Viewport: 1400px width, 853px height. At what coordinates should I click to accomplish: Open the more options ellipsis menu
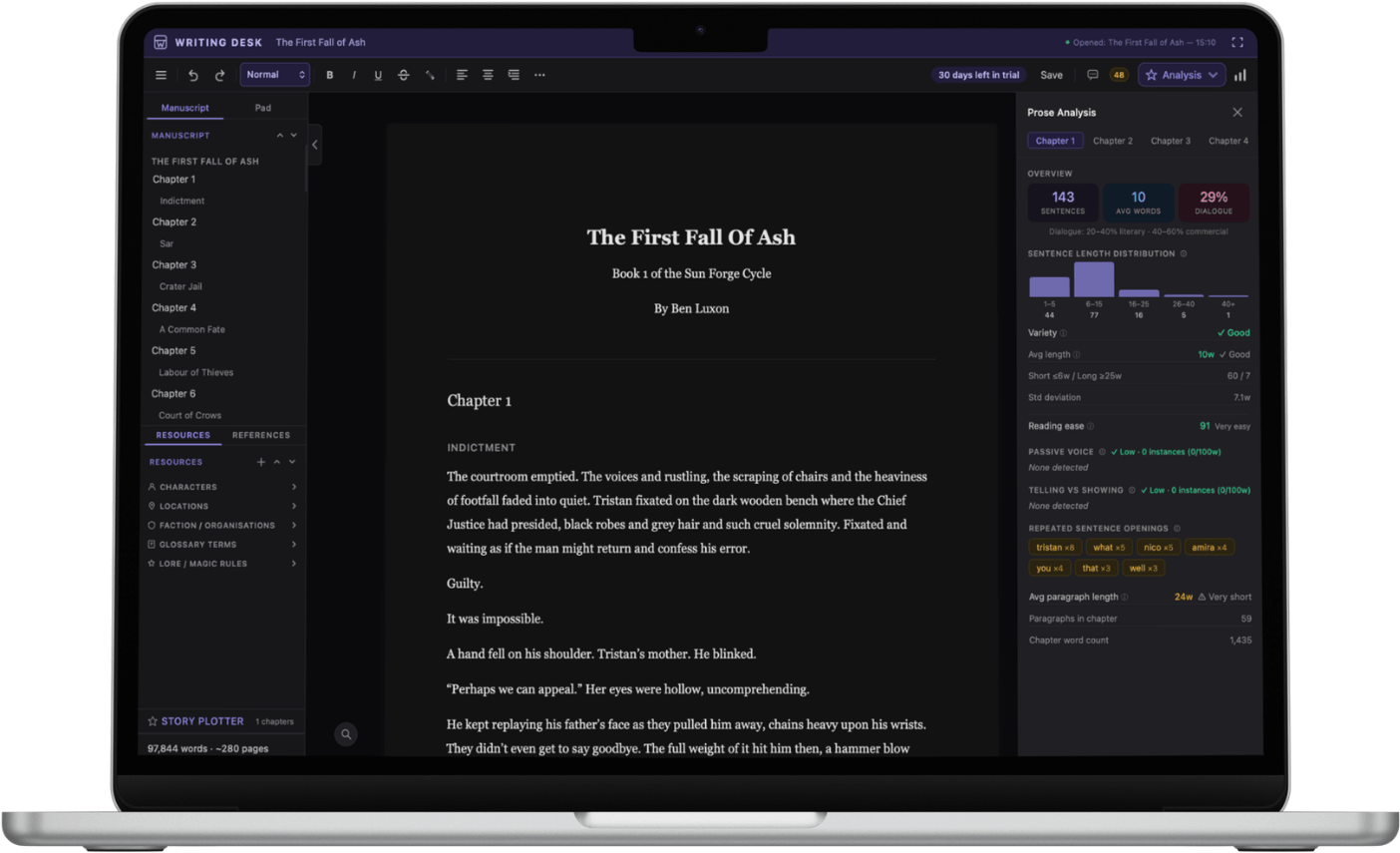(x=539, y=75)
